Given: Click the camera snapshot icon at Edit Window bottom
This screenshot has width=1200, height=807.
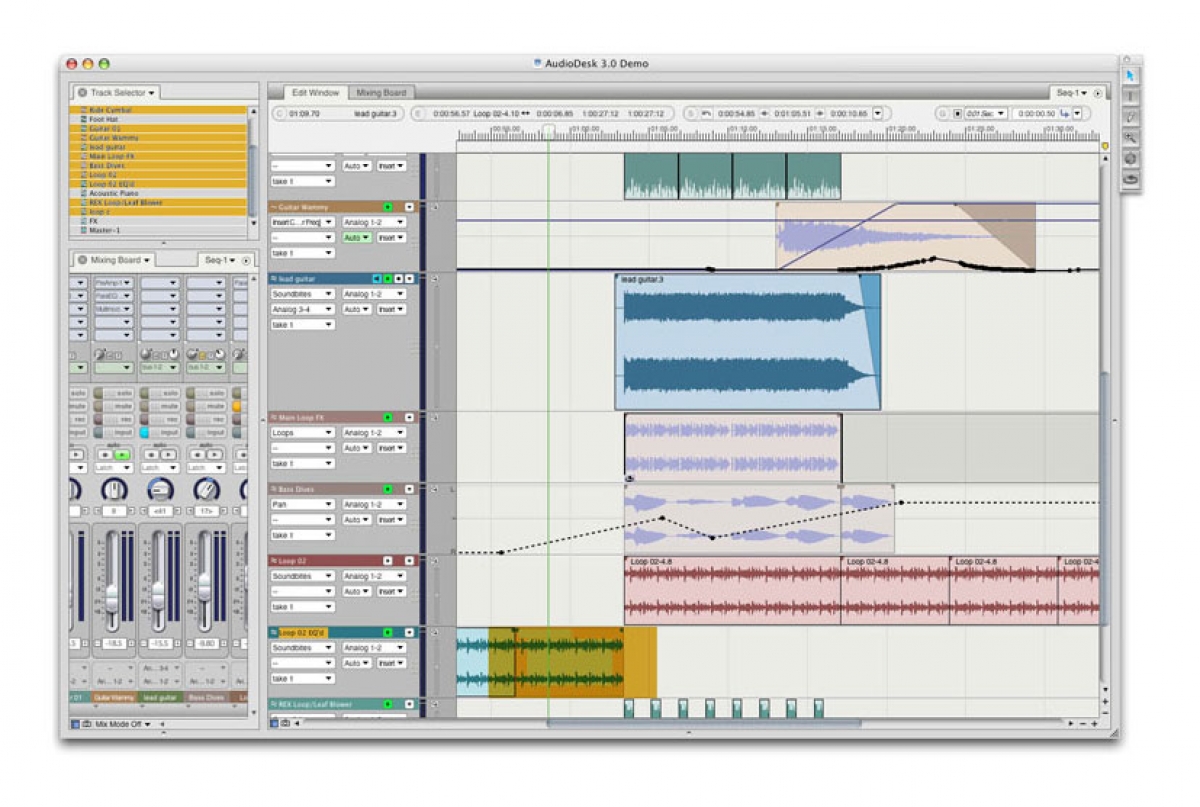Looking at the screenshot, I should (x=286, y=722).
